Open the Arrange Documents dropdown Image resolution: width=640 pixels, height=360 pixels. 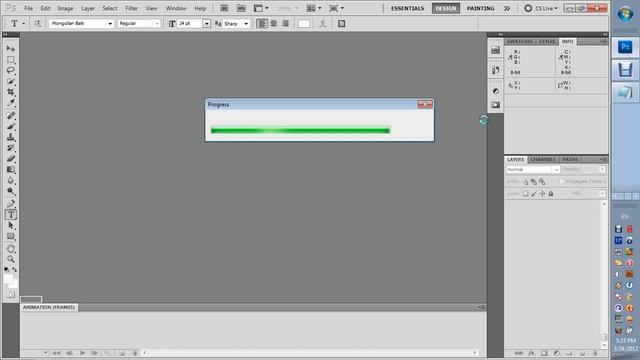coord(314,8)
